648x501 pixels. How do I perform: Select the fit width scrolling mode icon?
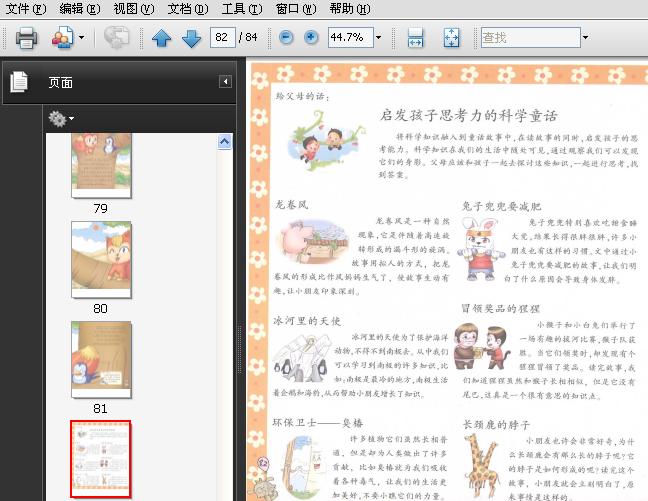pos(415,38)
